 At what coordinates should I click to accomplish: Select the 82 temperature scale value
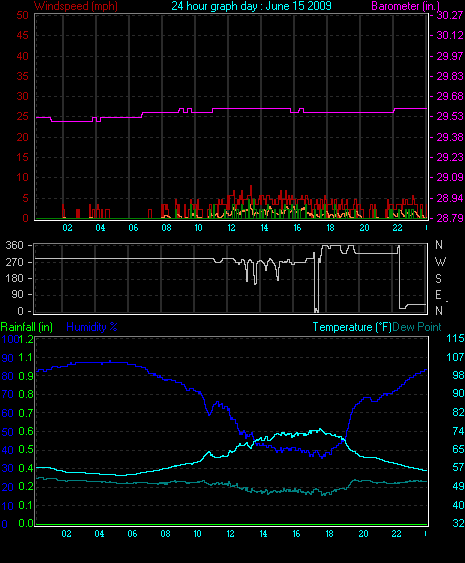458,413
